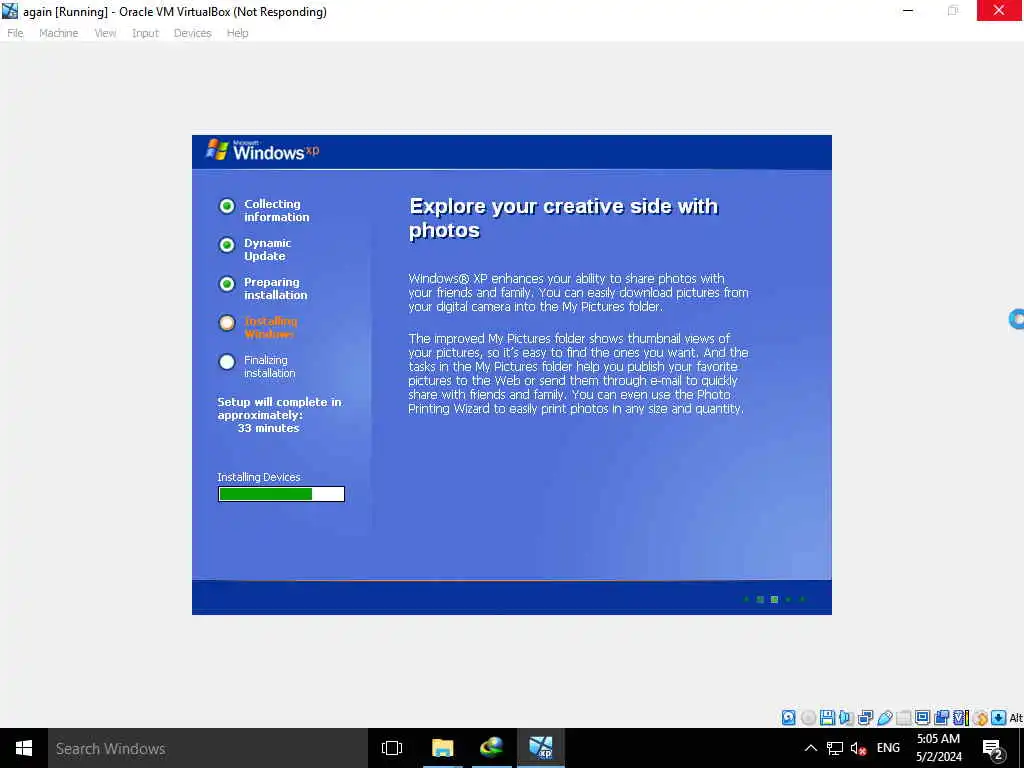
Task: Click the clock showing 5:05 AM
Action: tap(938, 739)
